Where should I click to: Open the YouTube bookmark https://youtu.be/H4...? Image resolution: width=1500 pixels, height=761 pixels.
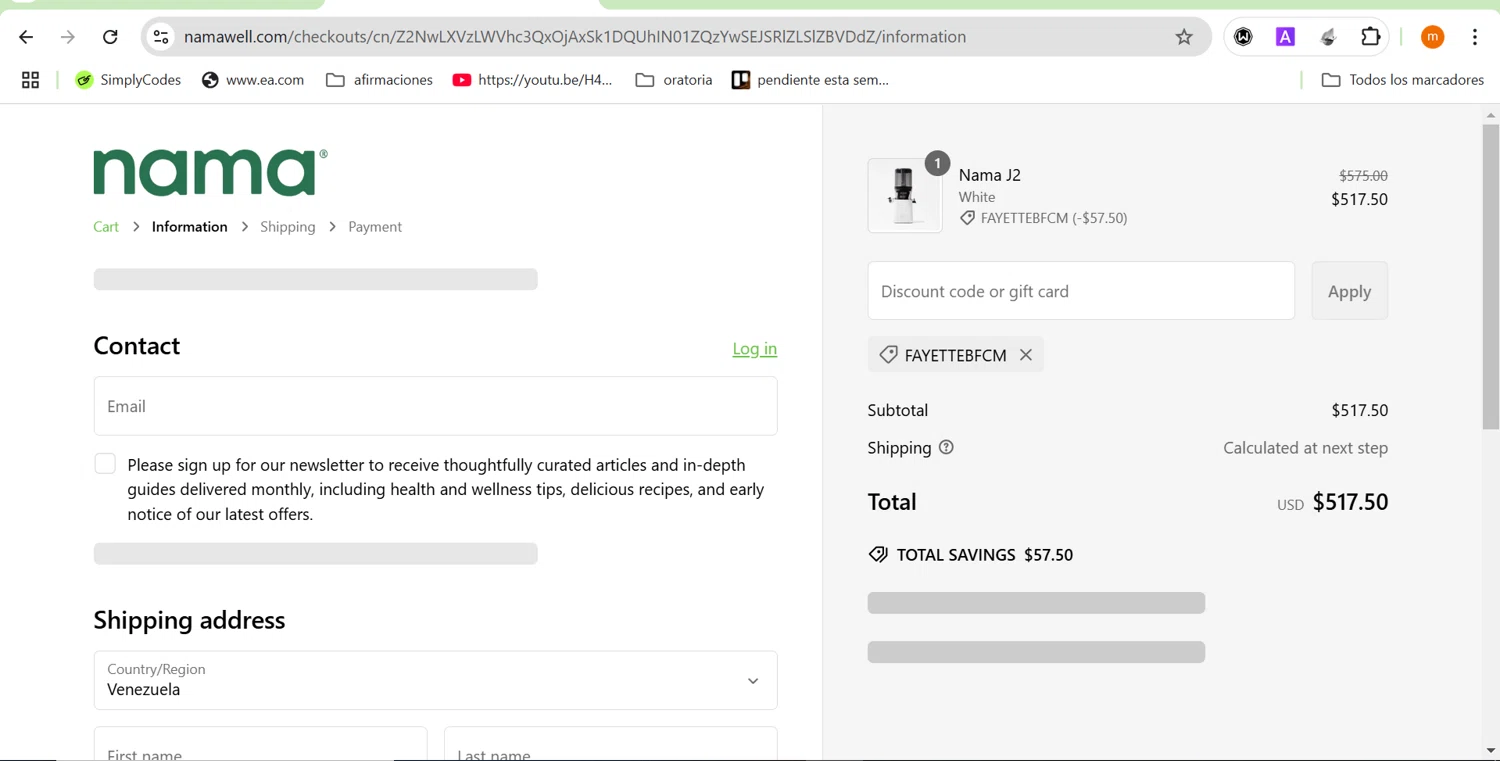click(x=532, y=80)
